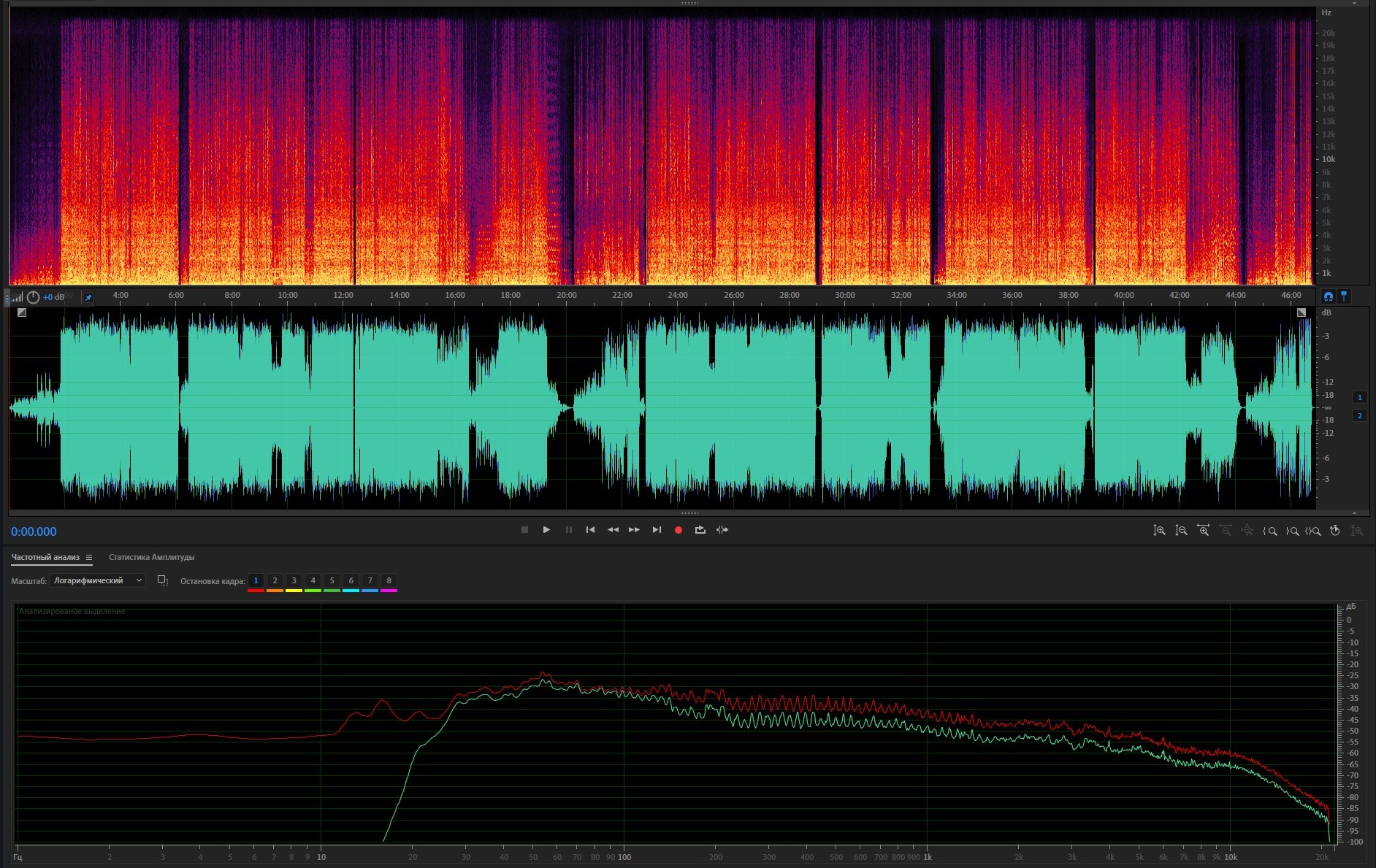Open Частотный анализ panel menu
The image size is (1376, 868).
click(x=89, y=558)
